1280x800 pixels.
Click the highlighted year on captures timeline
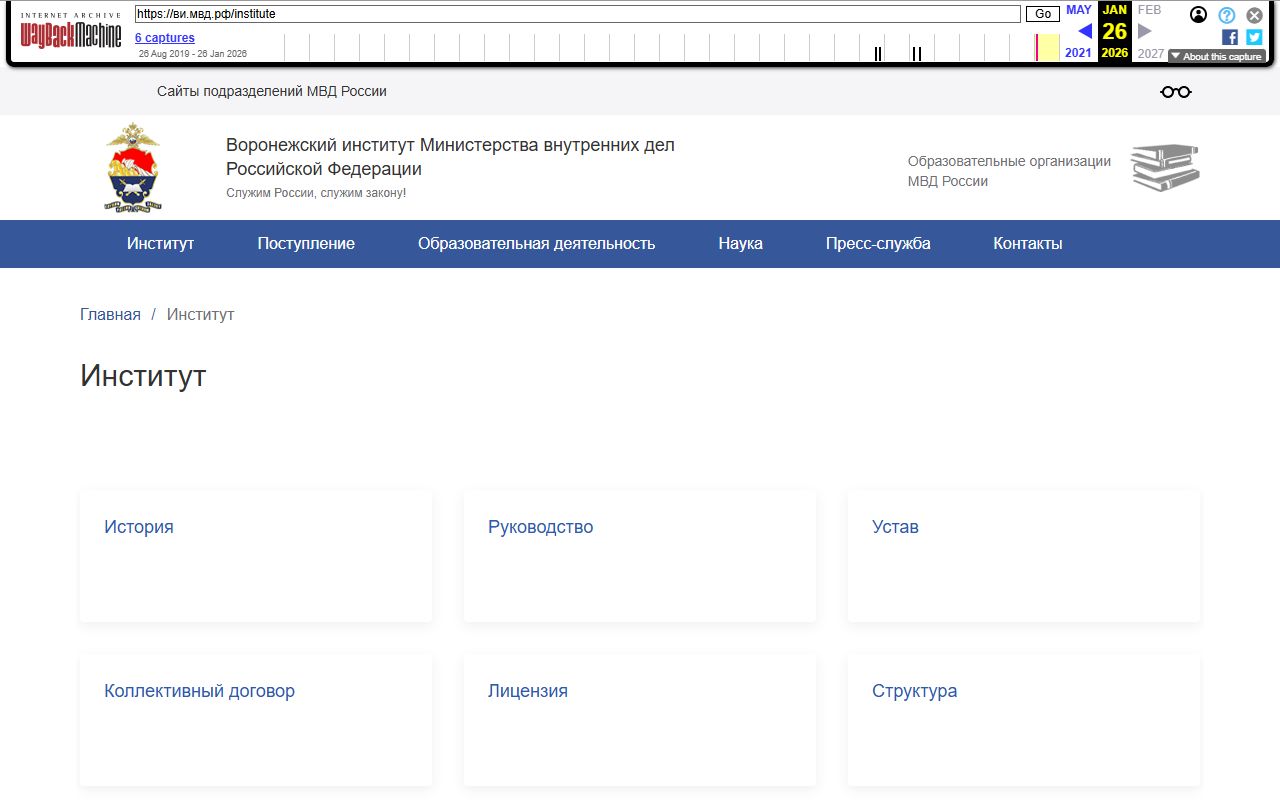coord(1047,47)
